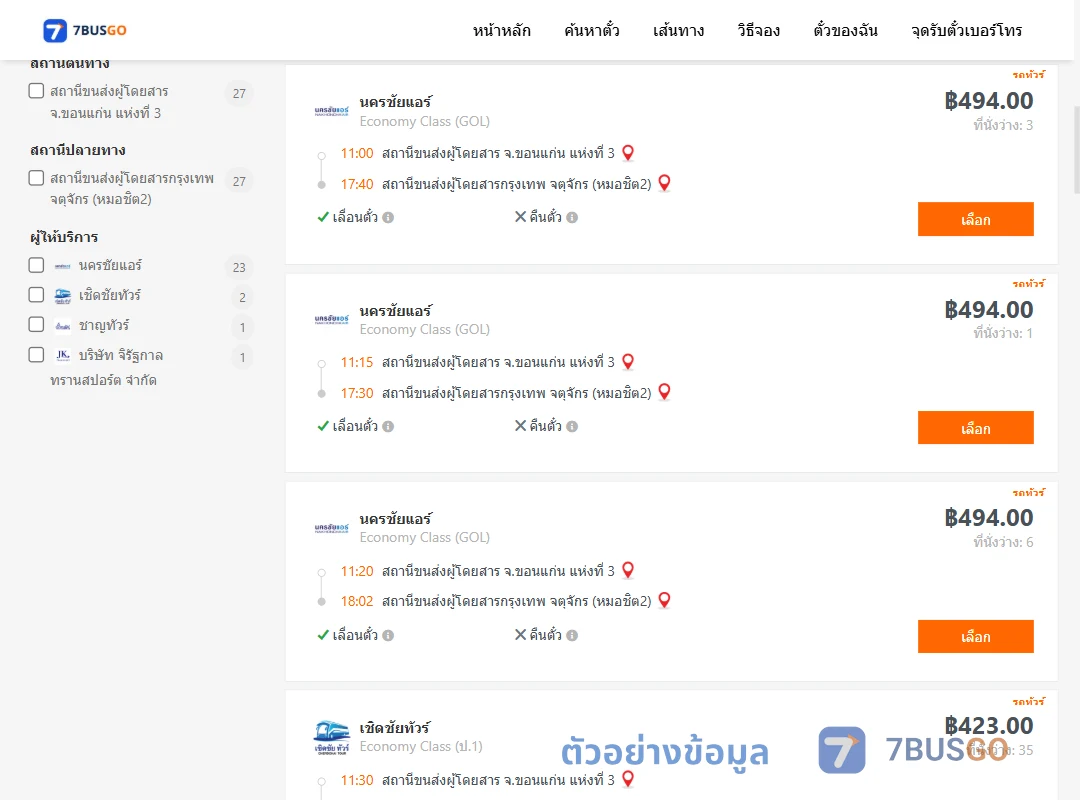
Task: Click เชิดชัยทัวร์ logo in provider filter
Action: pos(63,296)
